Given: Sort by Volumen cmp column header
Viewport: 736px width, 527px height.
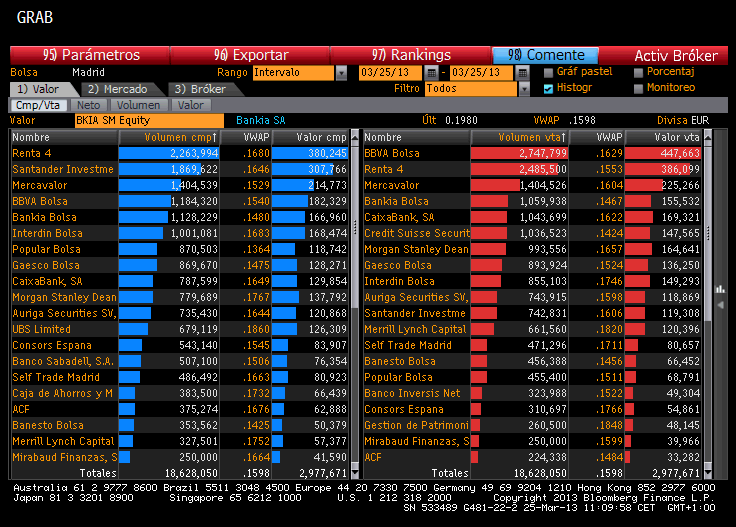Looking at the screenshot, I should point(169,137).
